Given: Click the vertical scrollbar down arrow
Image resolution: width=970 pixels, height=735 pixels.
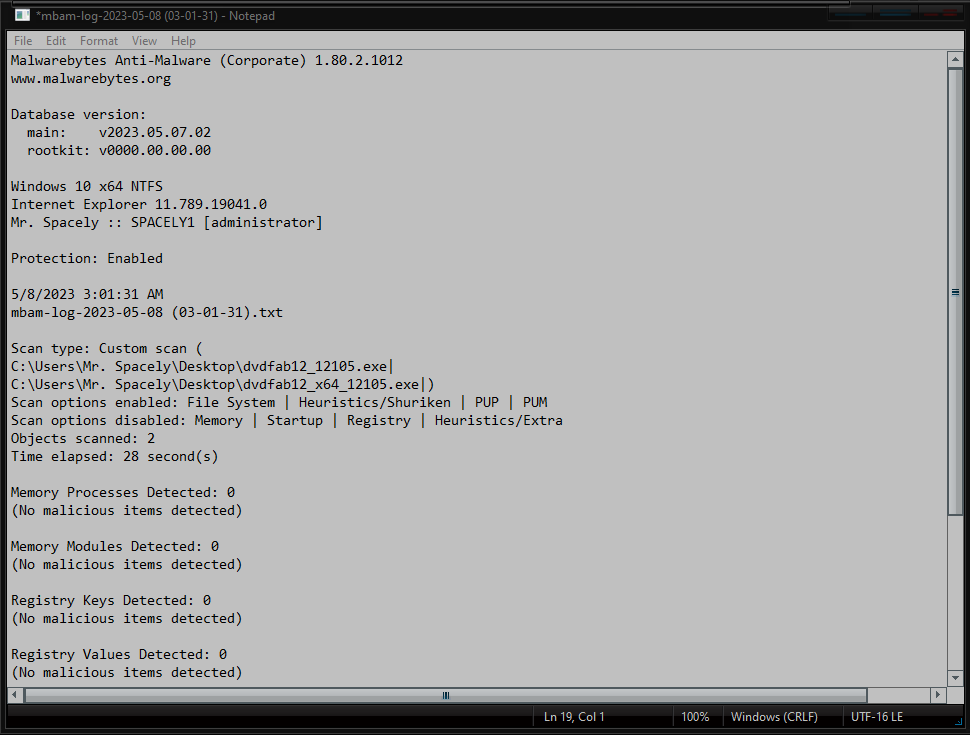Looking at the screenshot, I should (955, 678).
